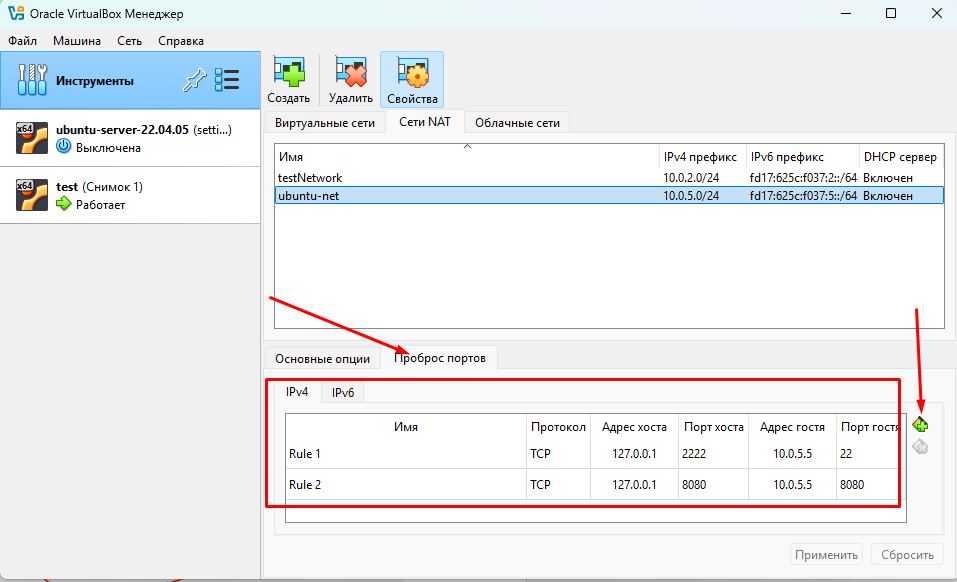Click the IPv6 префикс column header
The width and height of the screenshot is (957, 582).
coord(803,157)
